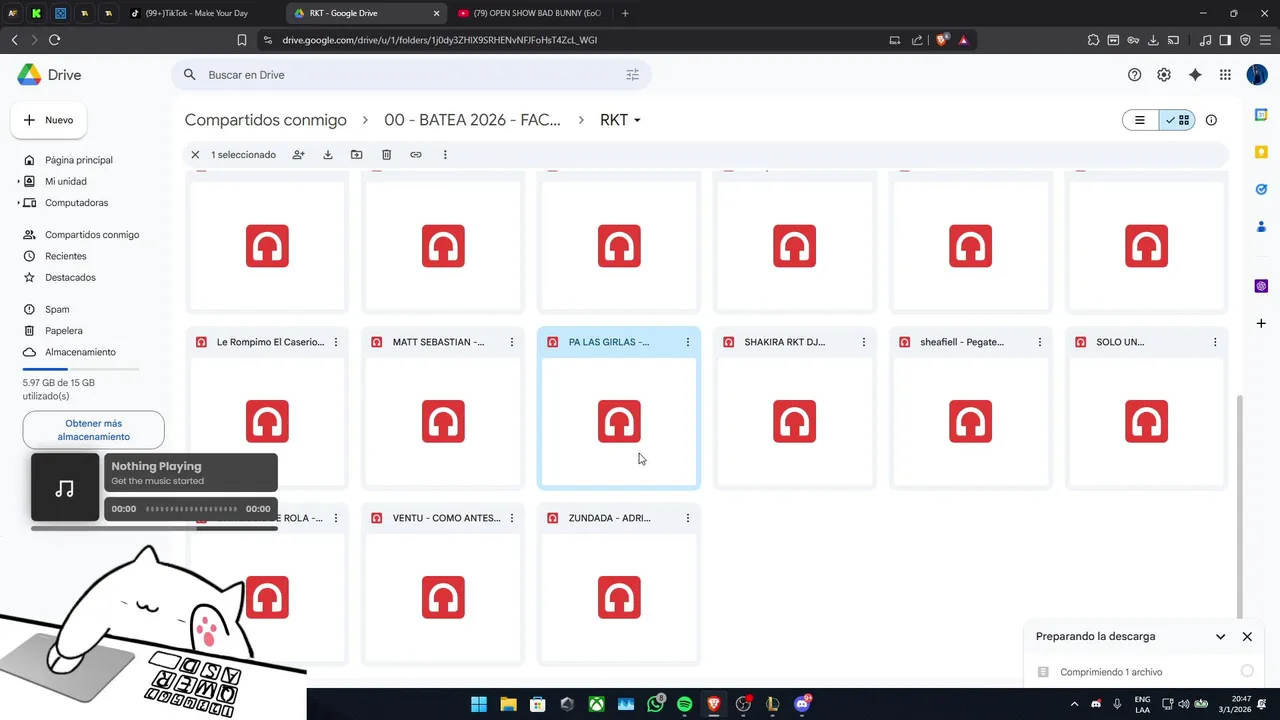
Task: Open Brave Shields lion icon
Action: pyautogui.click(x=942, y=40)
